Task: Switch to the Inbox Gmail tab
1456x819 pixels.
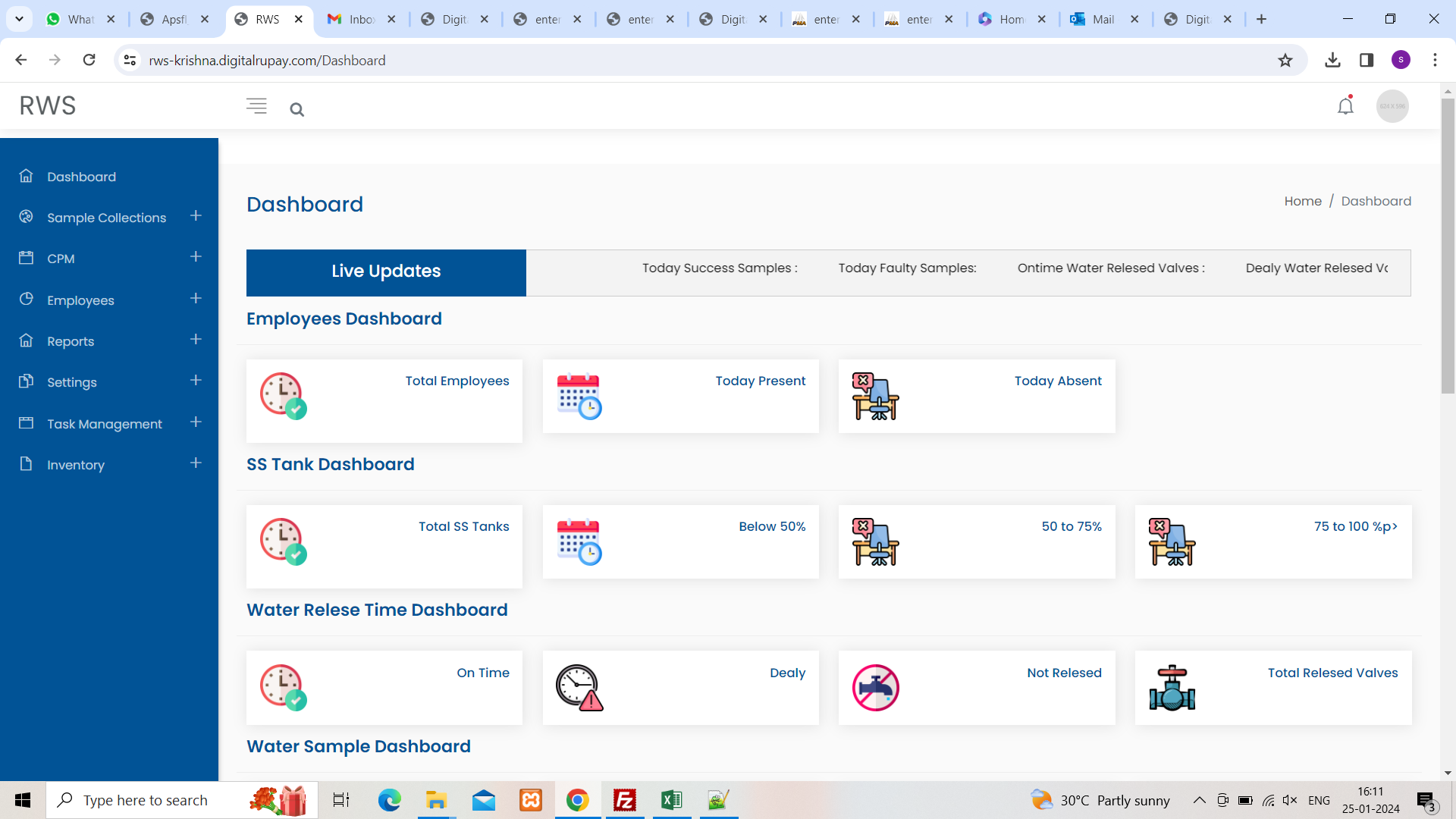Action: click(360, 19)
